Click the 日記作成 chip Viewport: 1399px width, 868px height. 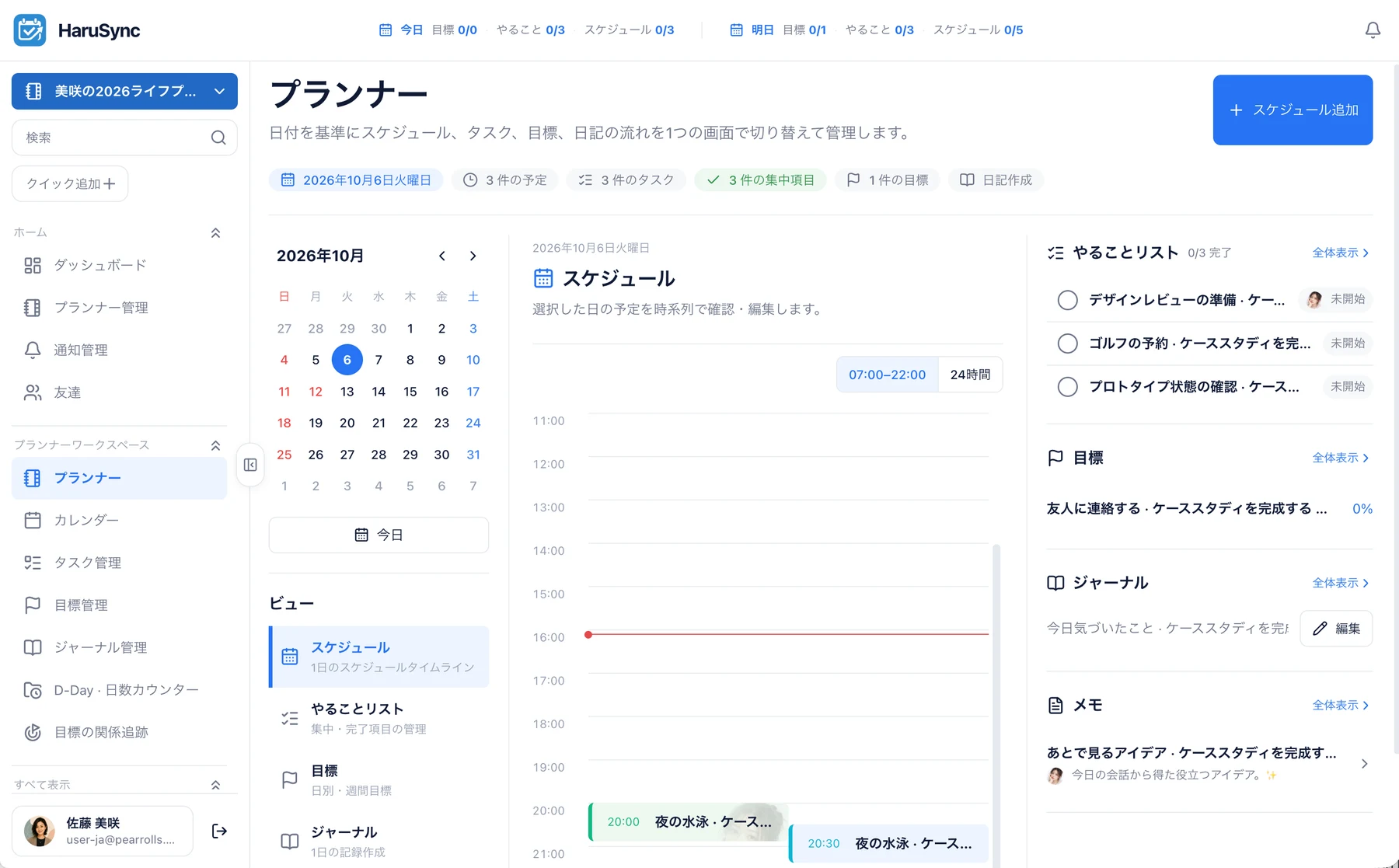996,180
